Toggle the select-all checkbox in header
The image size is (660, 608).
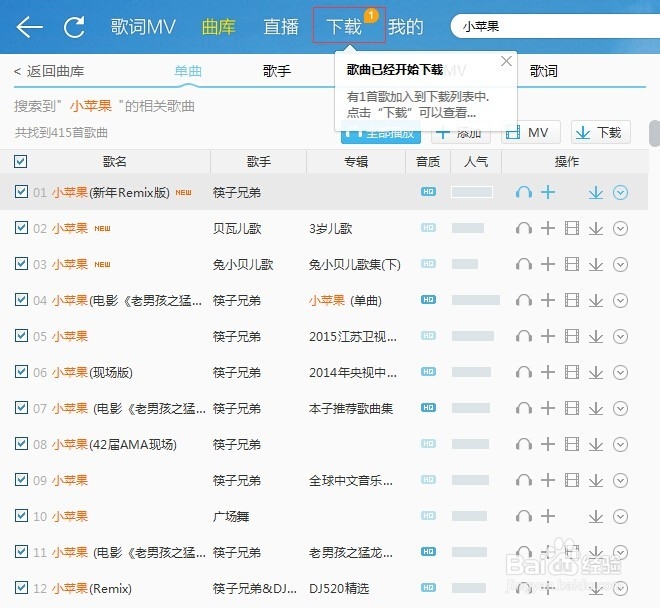coord(21,161)
